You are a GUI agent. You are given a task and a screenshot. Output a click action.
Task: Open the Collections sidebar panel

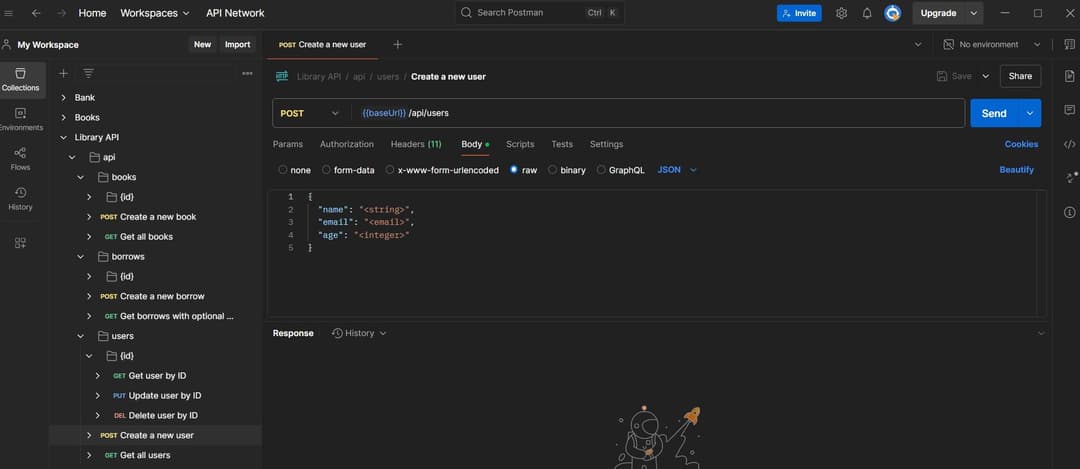point(20,80)
